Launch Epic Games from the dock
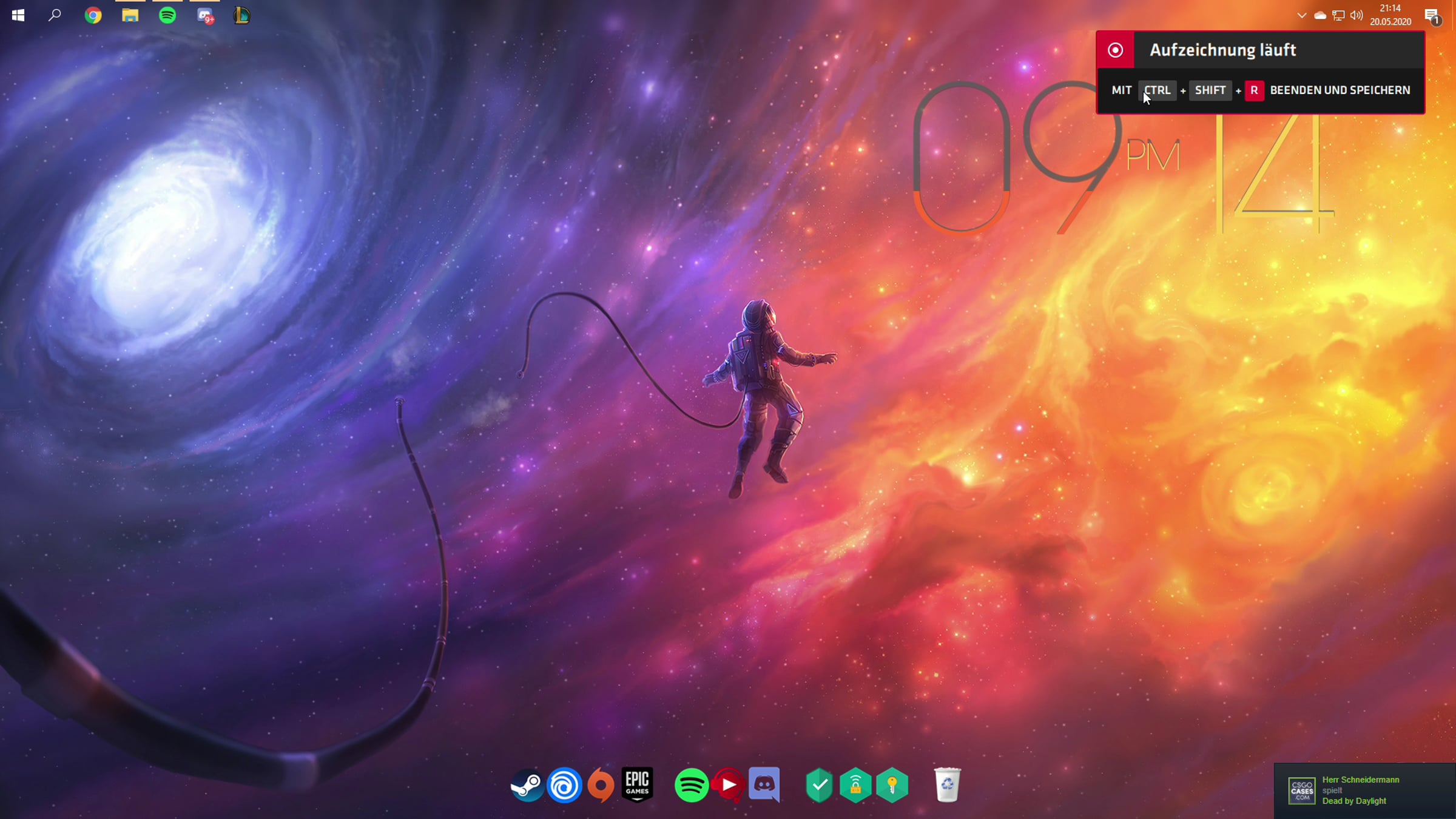This screenshot has width=1456, height=819. pos(637,784)
